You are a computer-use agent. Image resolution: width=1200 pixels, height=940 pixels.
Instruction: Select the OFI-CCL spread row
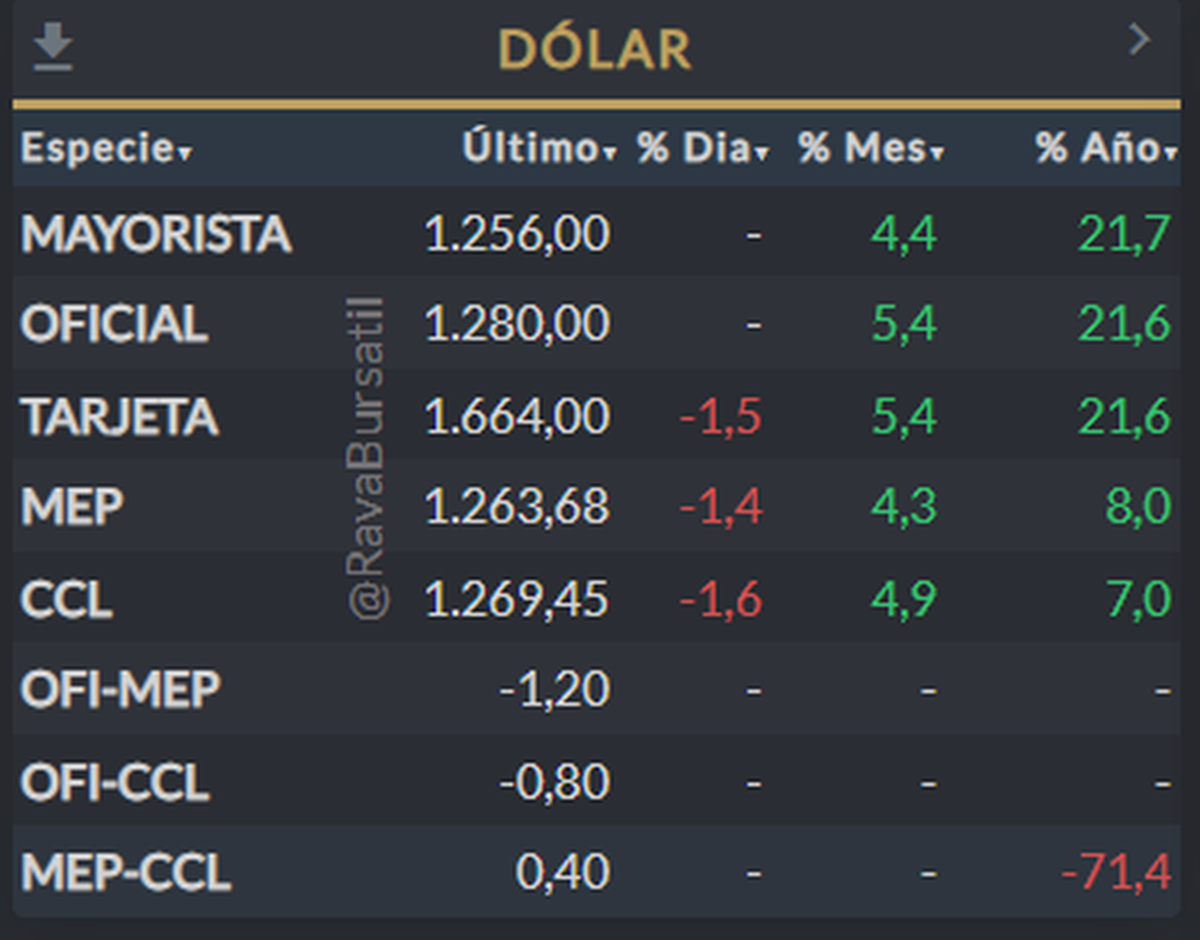pyautogui.click(x=597, y=781)
